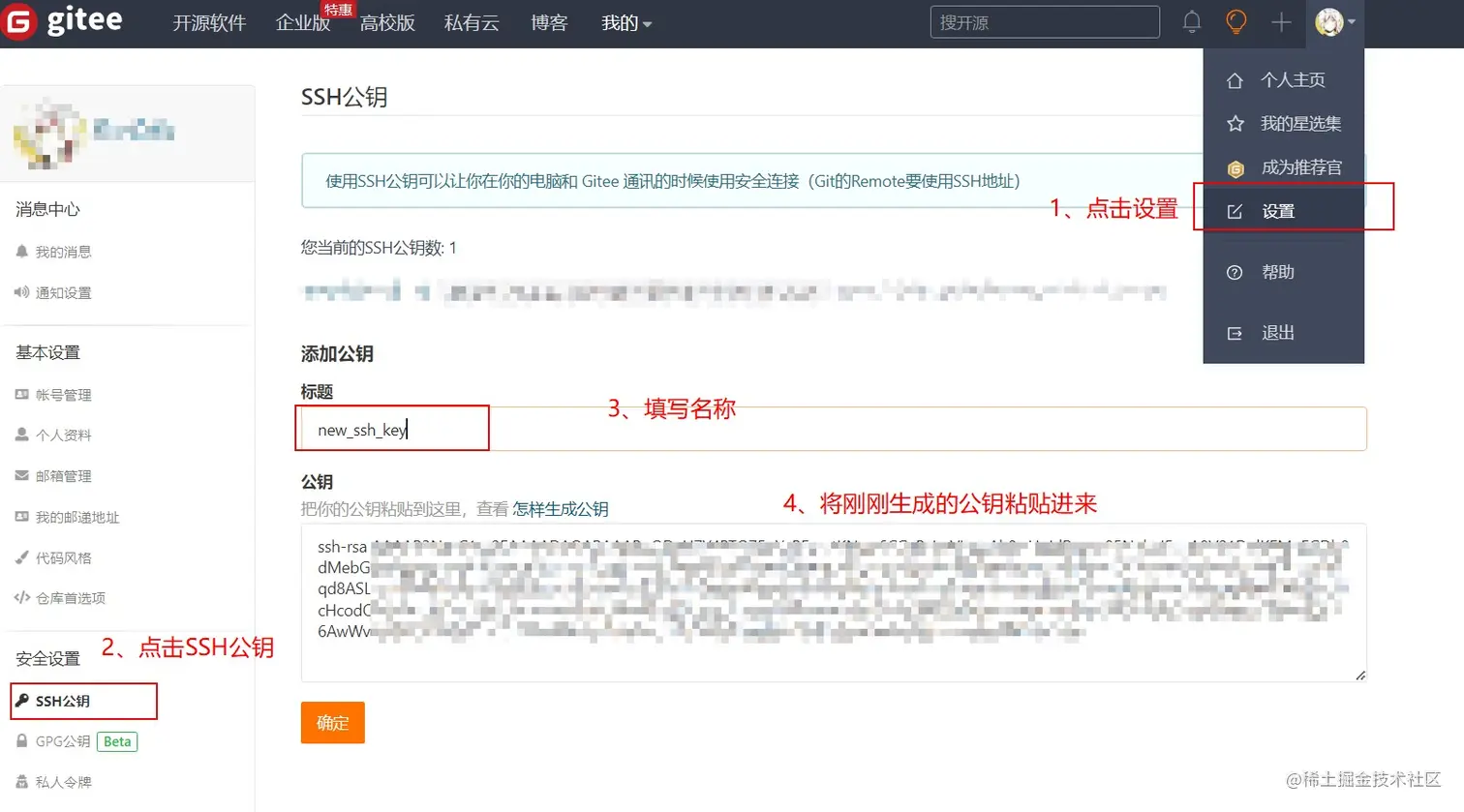
Task: Click the logout icon beside 退出
Action: click(x=1235, y=333)
